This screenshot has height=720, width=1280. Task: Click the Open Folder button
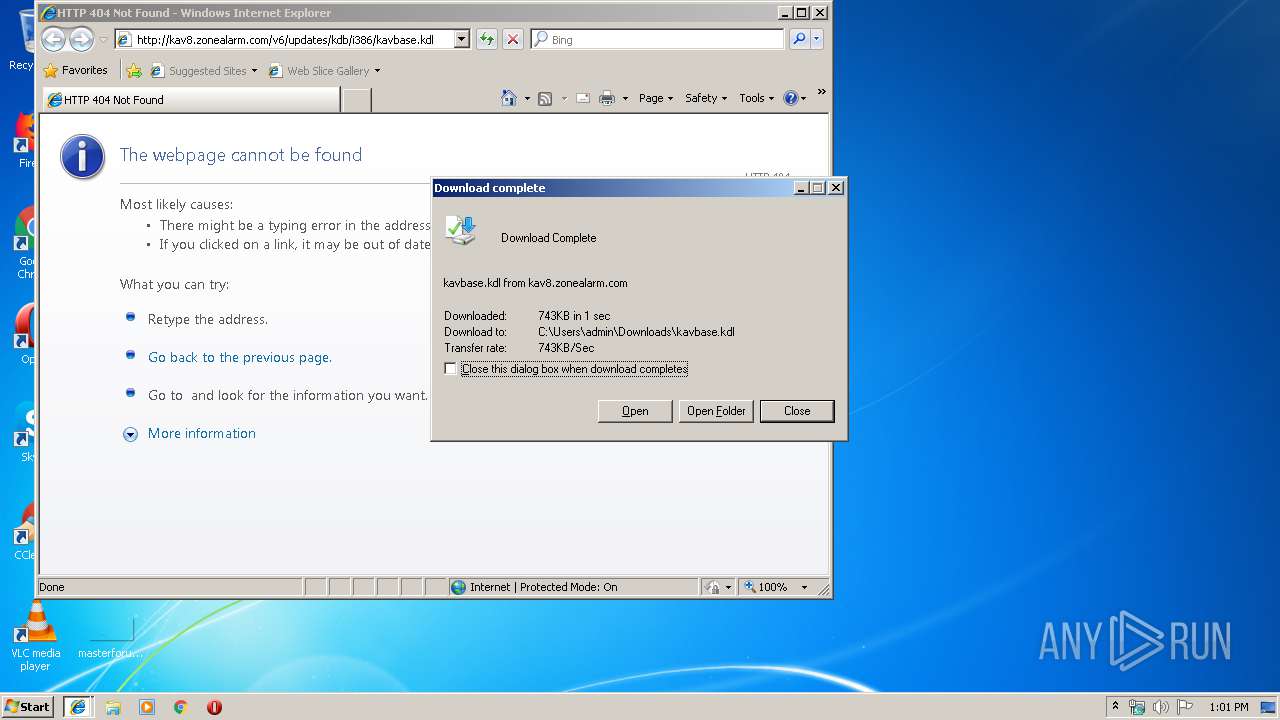[x=716, y=411]
